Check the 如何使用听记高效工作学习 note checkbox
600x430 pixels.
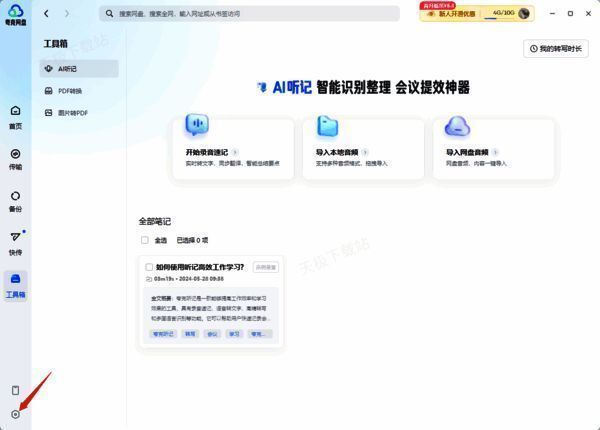[x=149, y=267]
